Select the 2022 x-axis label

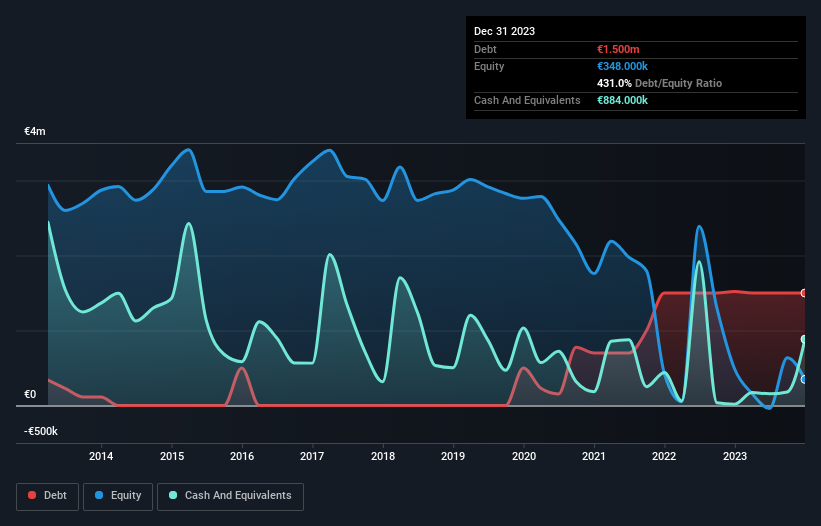click(664, 456)
